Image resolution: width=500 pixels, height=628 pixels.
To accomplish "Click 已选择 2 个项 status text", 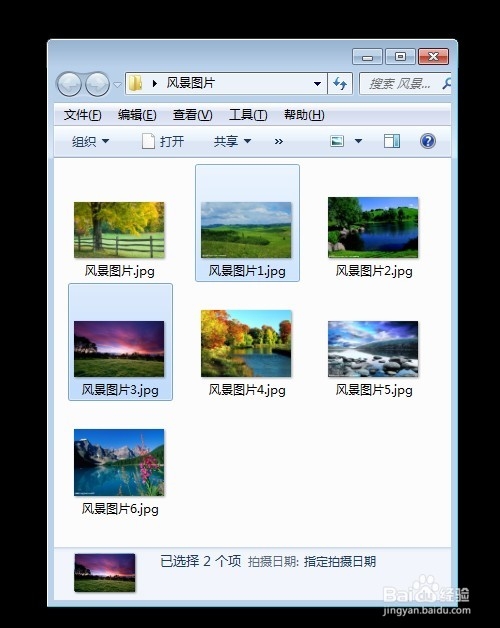I will point(201,561).
